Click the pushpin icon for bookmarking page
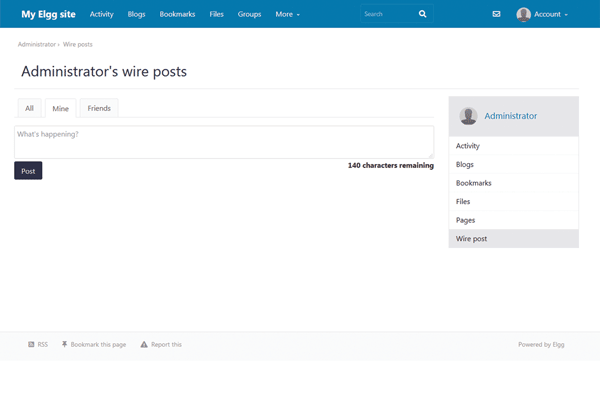Screen dimensions: 600x400 point(64,344)
